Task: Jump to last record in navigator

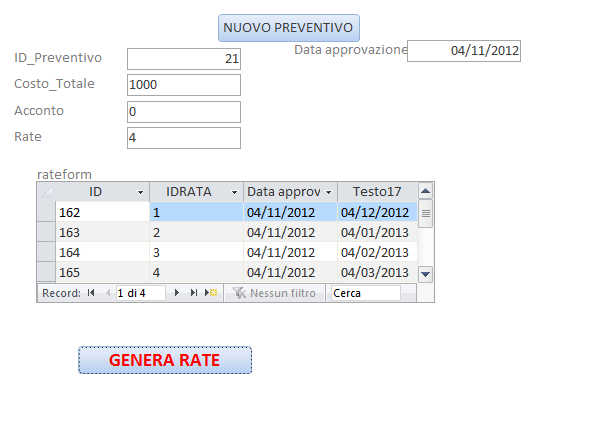Action: pos(193,293)
